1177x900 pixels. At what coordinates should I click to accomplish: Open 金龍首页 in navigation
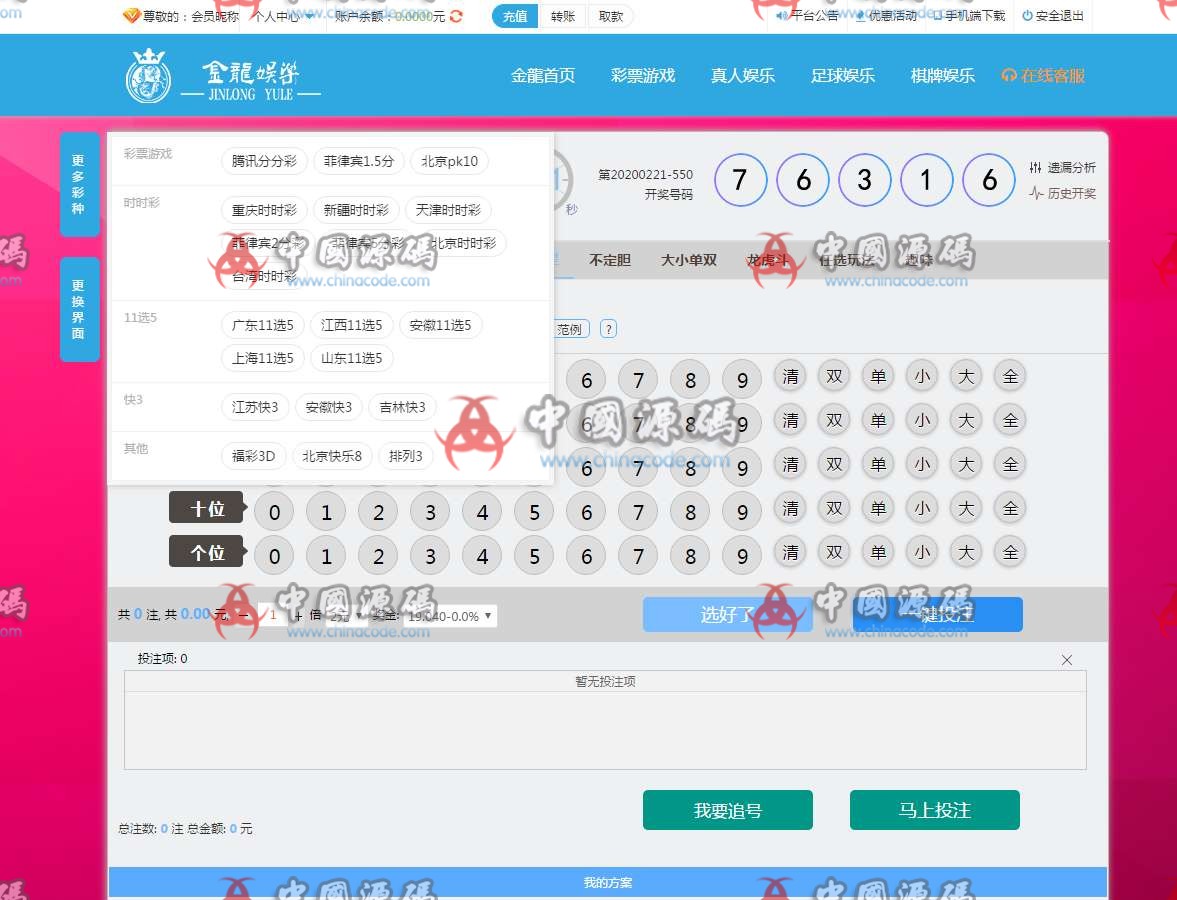[x=543, y=76]
